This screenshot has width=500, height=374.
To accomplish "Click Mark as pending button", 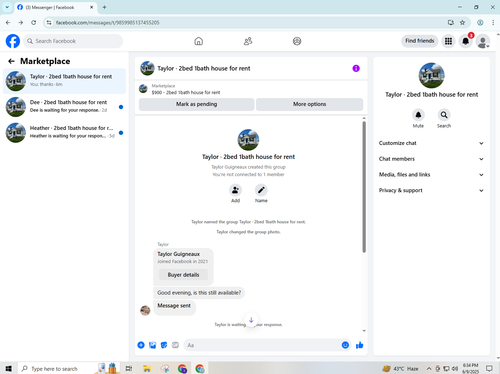I will point(196,104).
